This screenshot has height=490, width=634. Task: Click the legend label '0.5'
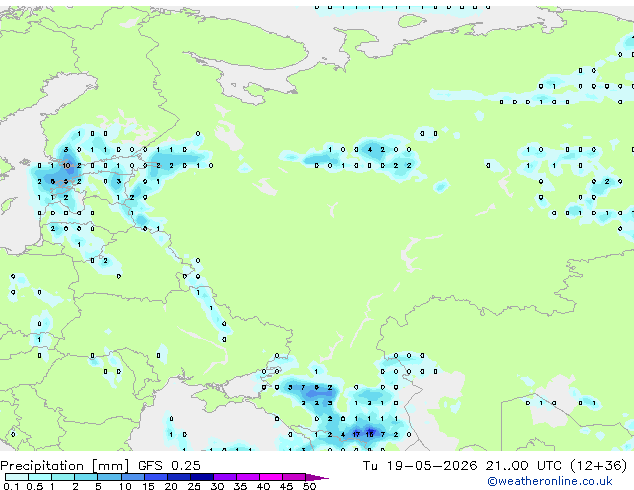34,486
